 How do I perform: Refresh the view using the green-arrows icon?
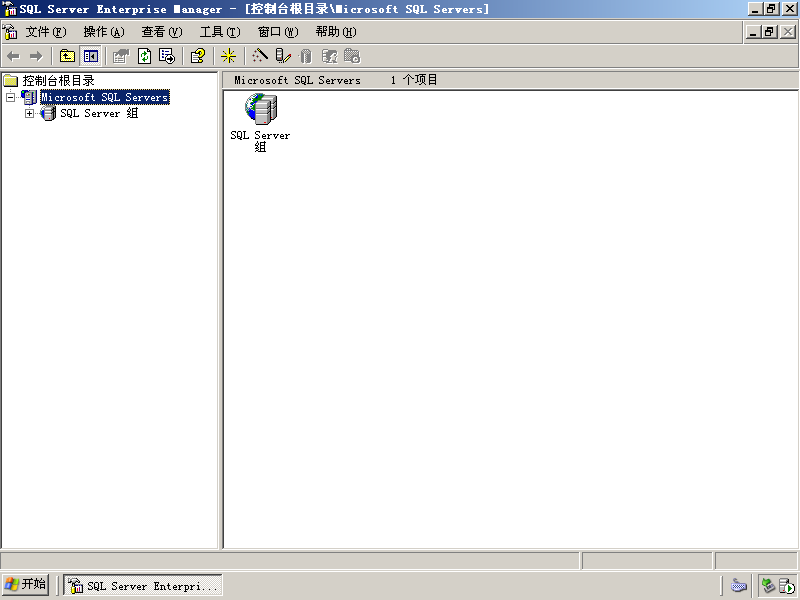(145, 56)
